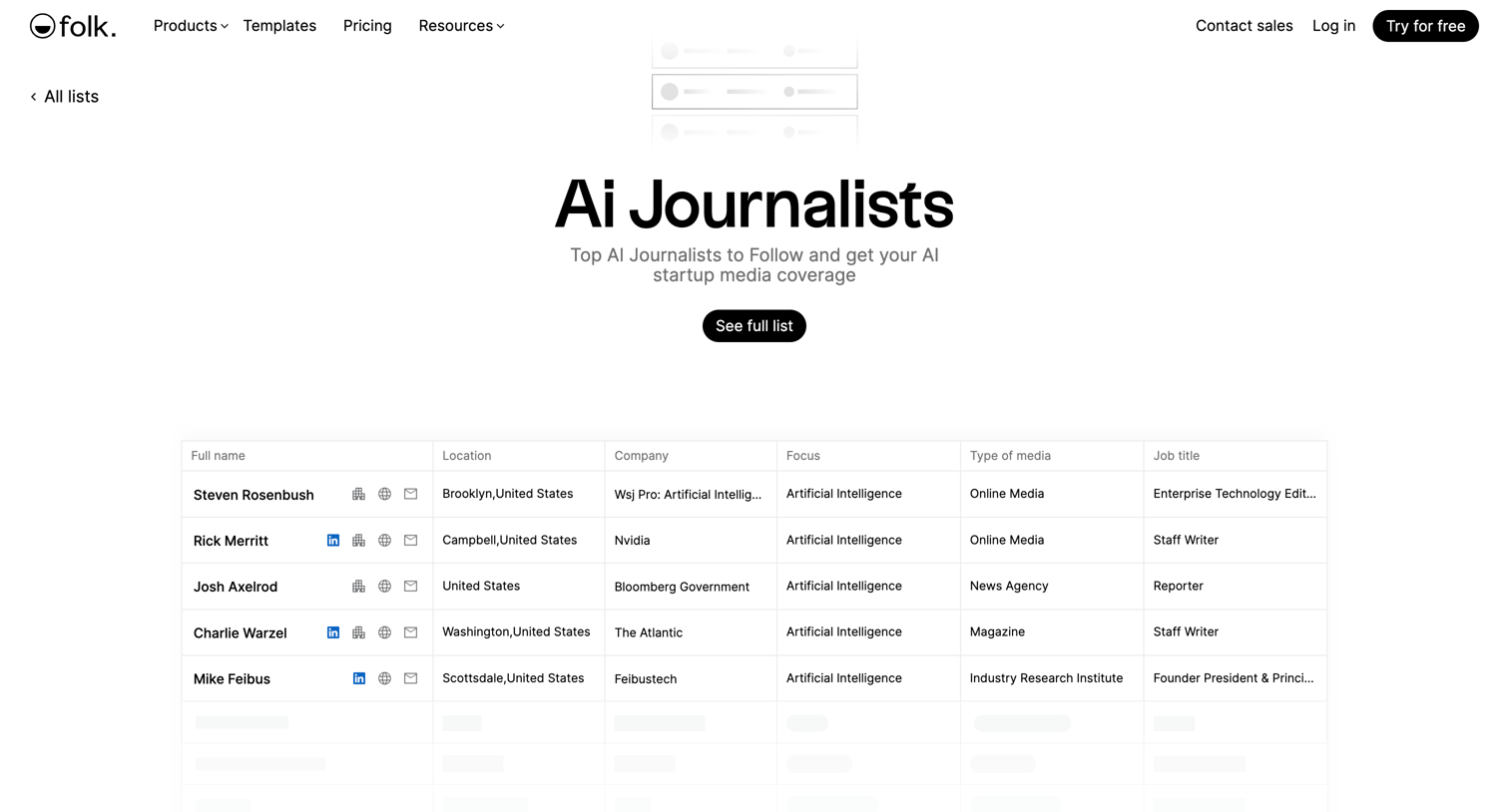Screen dimensions: 1509x812
Task: Expand the Products dropdown menu
Action: pyautogui.click(x=191, y=26)
